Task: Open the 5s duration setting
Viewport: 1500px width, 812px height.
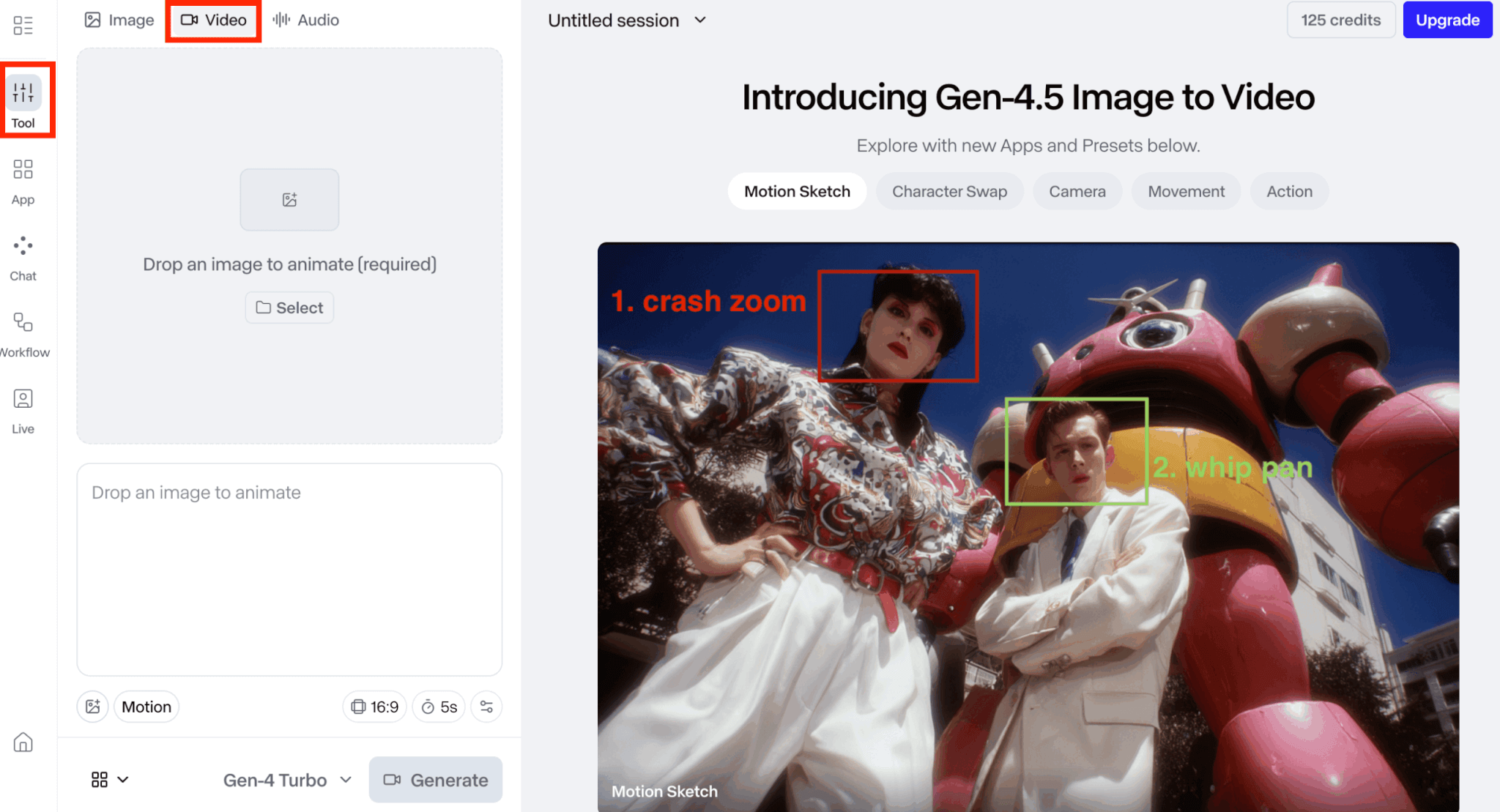Action: coord(439,707)
